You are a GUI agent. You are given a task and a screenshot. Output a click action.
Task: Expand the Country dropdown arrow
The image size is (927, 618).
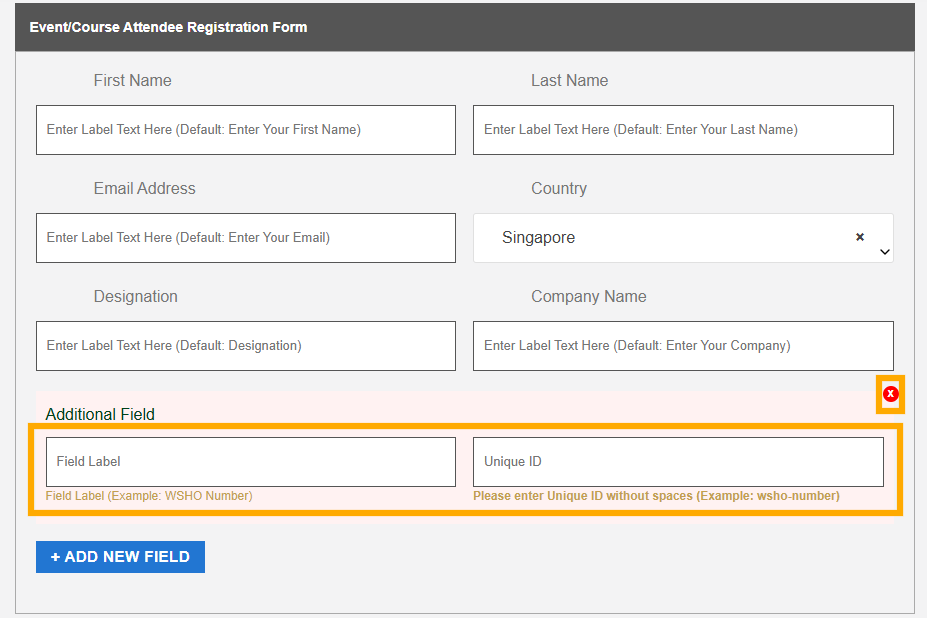click(x=884, y=253)
